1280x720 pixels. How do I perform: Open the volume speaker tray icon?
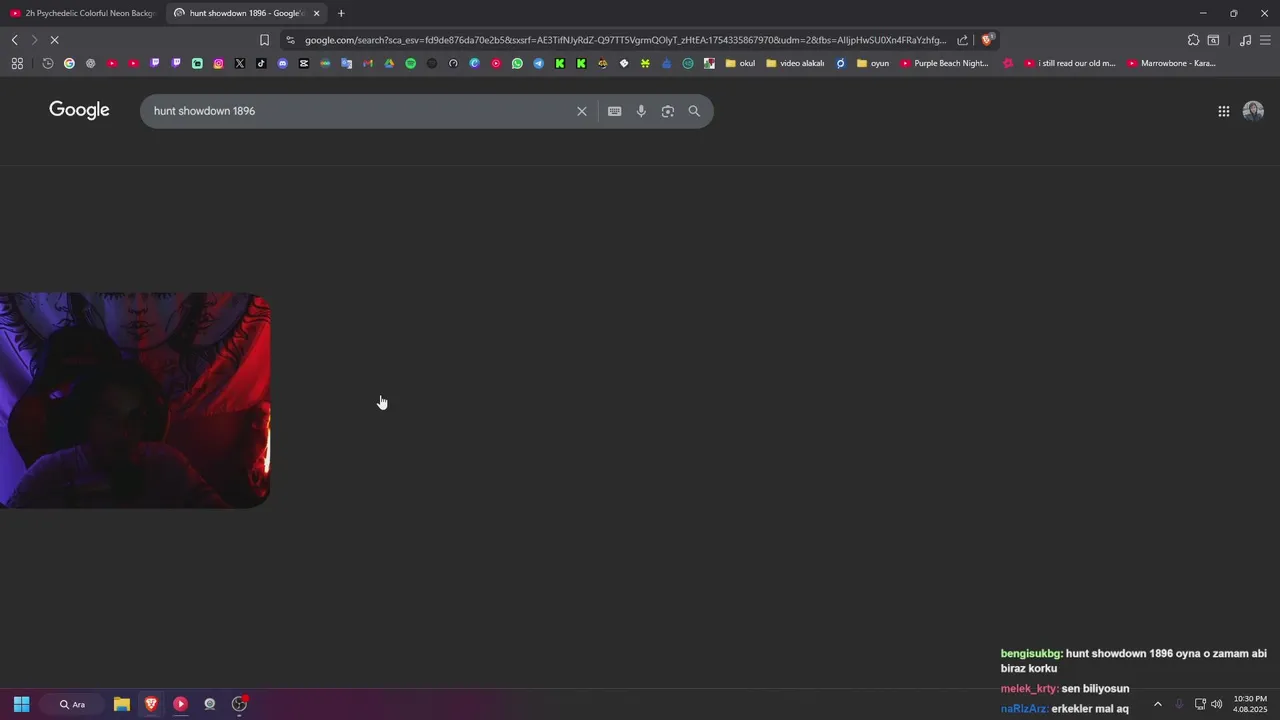pos(1217,704)
